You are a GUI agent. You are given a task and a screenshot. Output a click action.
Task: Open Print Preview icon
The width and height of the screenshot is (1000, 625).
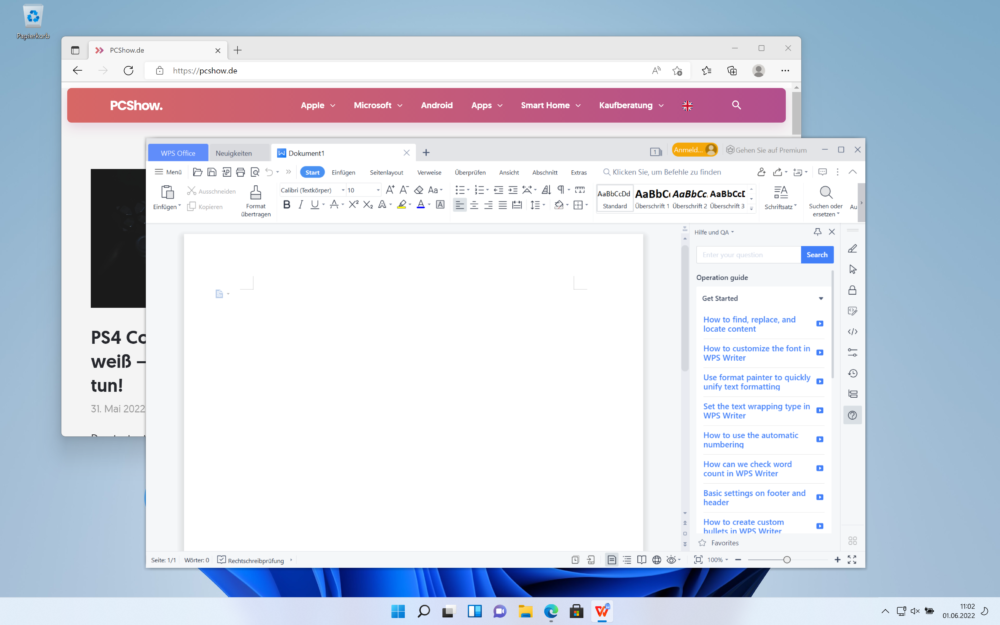[x=255, y=172]
